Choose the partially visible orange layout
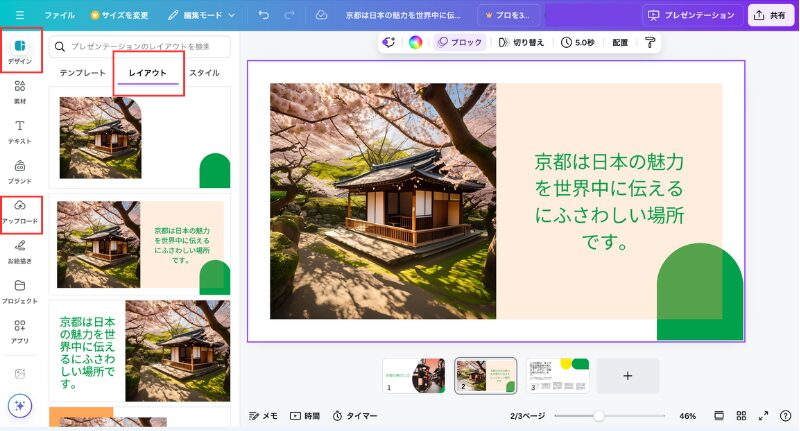The image size is (800, 431). click(x=140, y=417)
